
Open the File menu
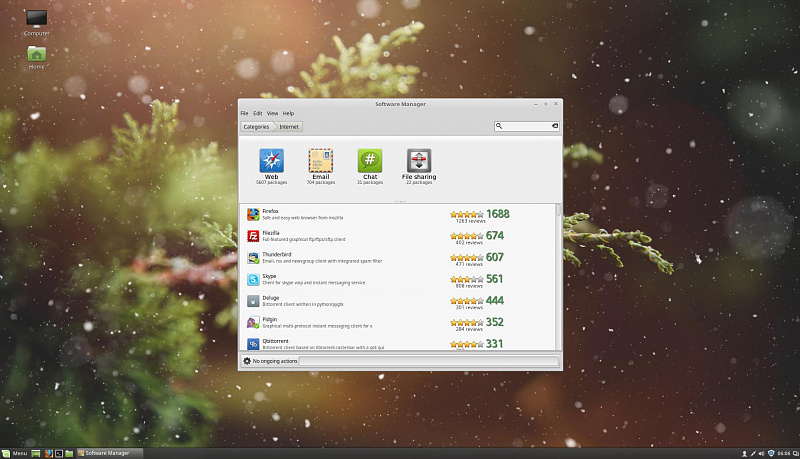pos(244,114)
